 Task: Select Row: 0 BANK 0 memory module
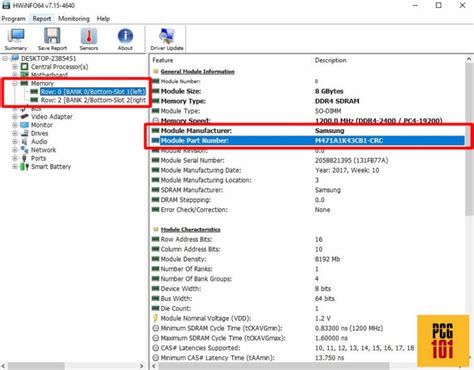(x=93, y=91)
